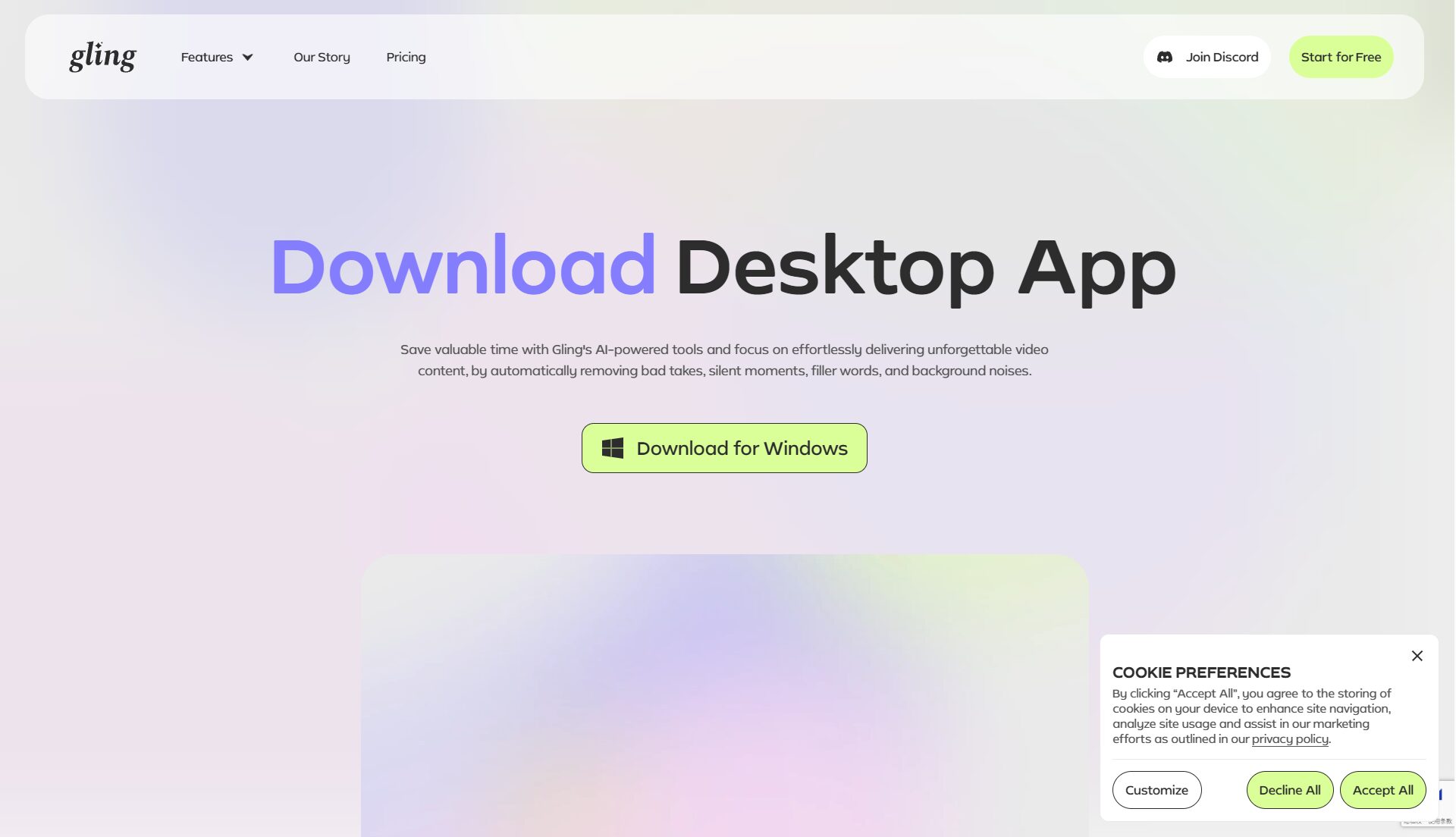Expand the Features dropdown chevron
The height and width of the screenshot is (837, 1456).
247,58
